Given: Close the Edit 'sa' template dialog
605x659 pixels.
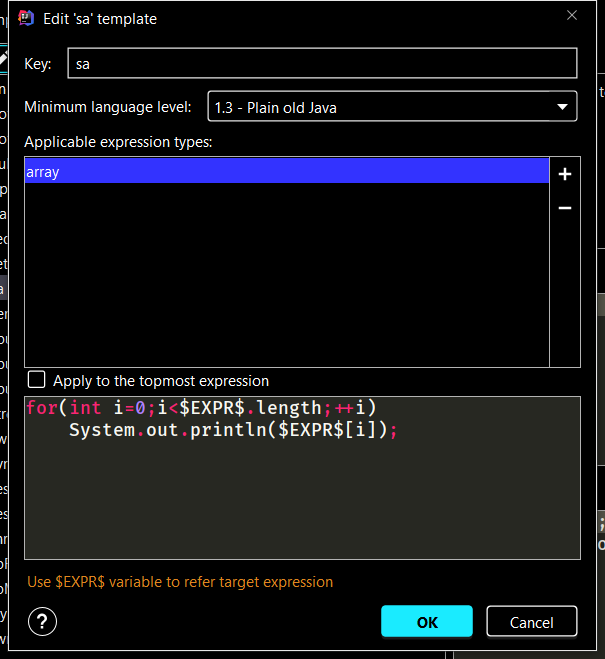Looking at the screenshot, I should (571, 16).
